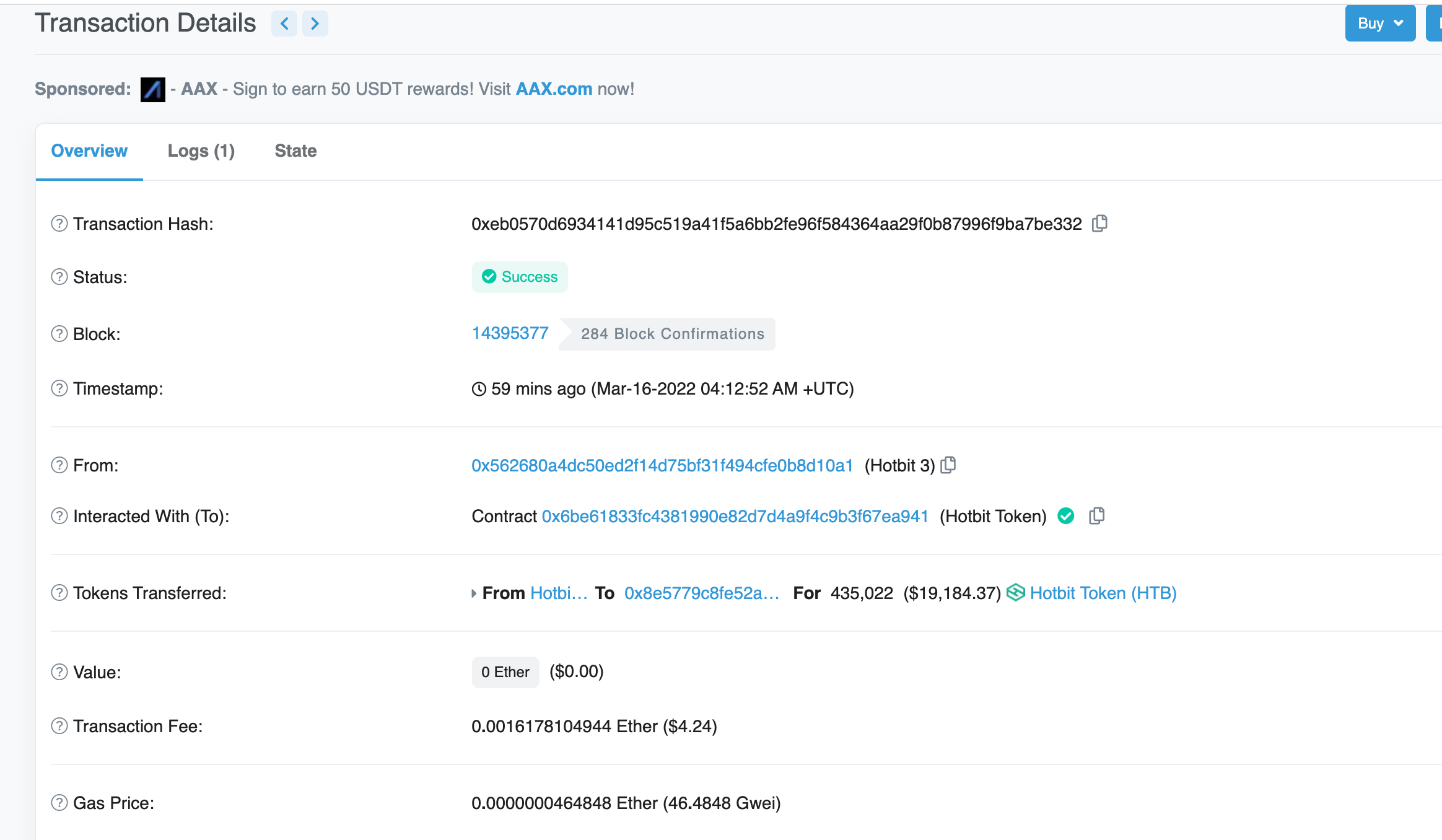Go to previous transaction with left arrow
This screenshot has height=840, width=1442.
coord(284,24)
